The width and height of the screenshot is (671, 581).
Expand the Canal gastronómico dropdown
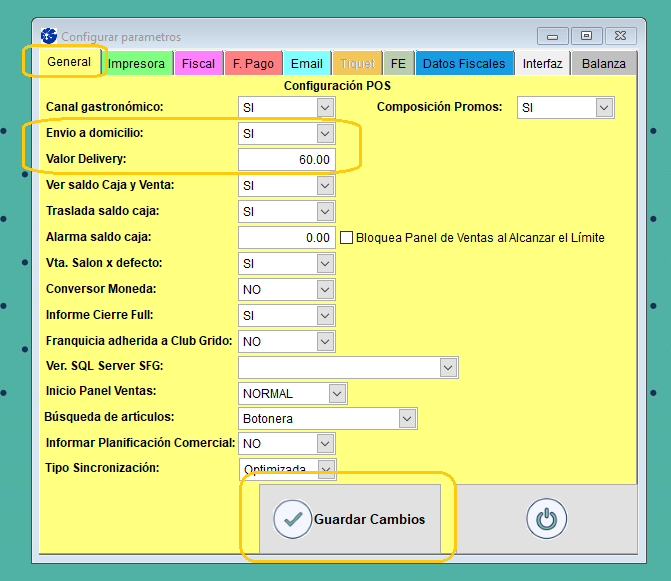(324, 107)
